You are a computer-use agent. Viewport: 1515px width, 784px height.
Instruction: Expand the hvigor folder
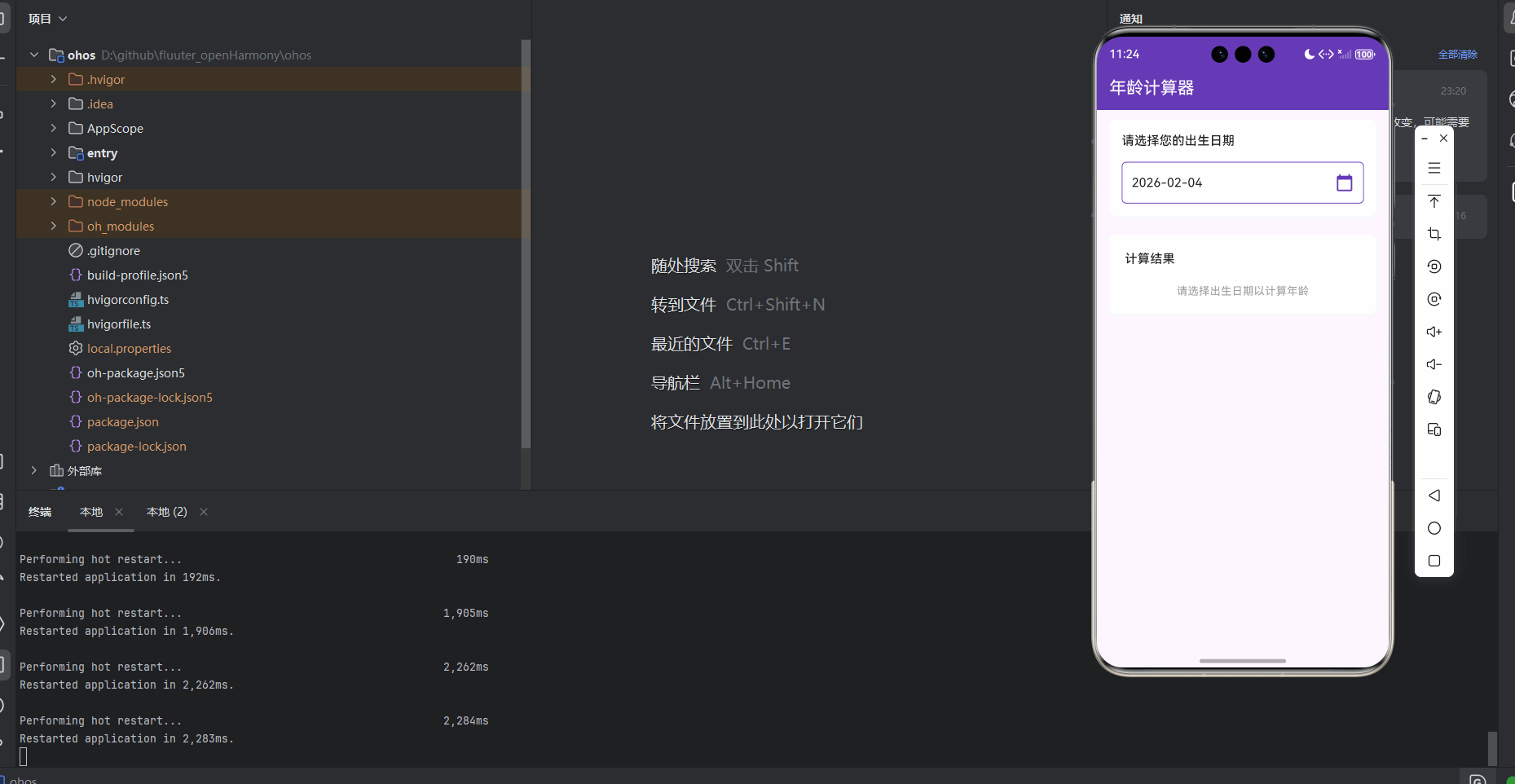pos(53,177)
